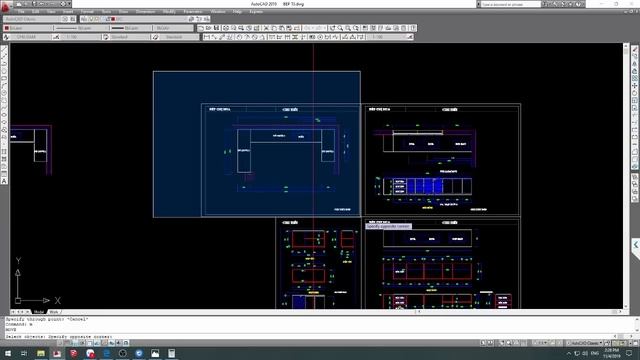Open the ByLayer linetype dropdown
Viewport: 640px width, 360px height.
[x=82, y=28]
